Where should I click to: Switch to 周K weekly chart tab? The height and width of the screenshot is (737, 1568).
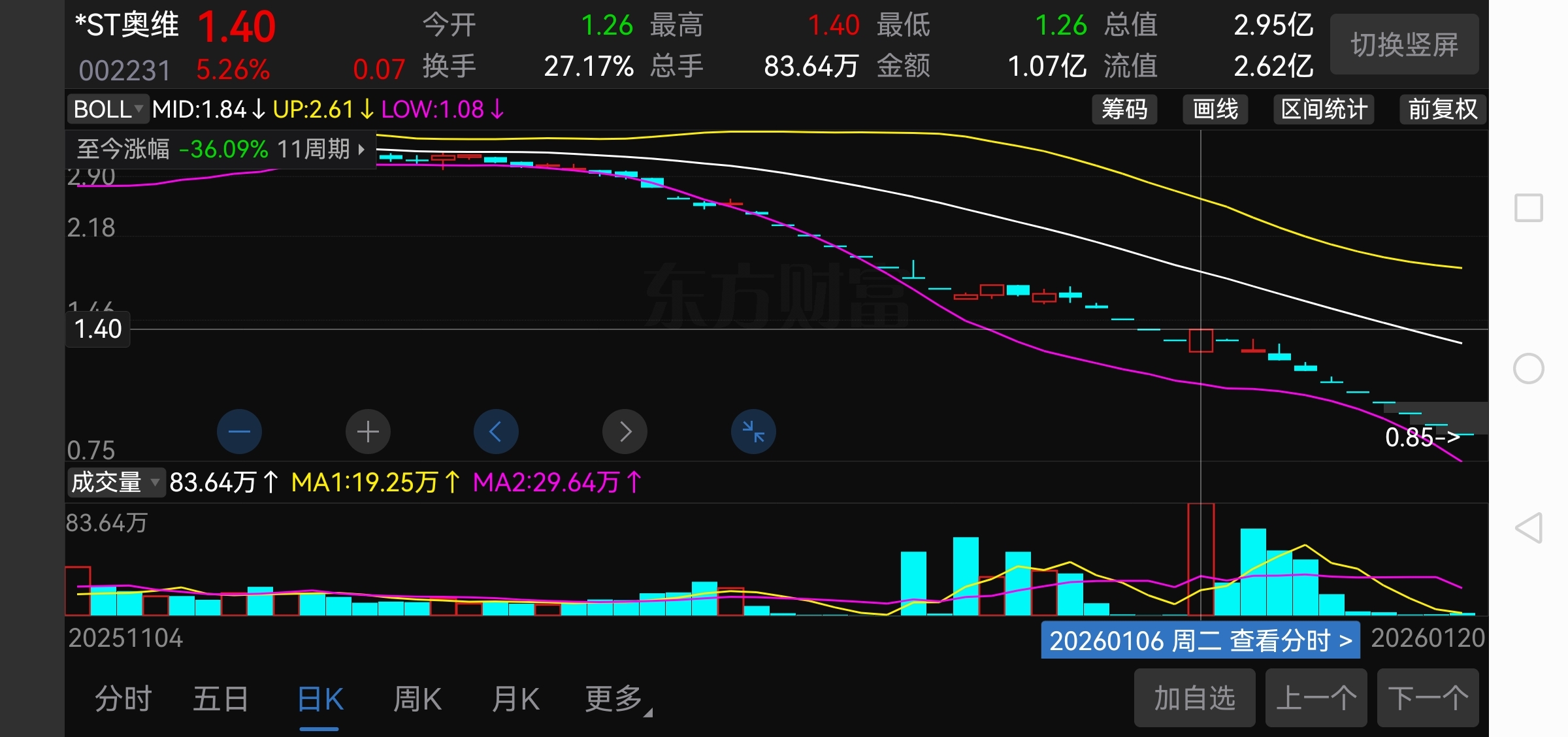tap(417, 698)
